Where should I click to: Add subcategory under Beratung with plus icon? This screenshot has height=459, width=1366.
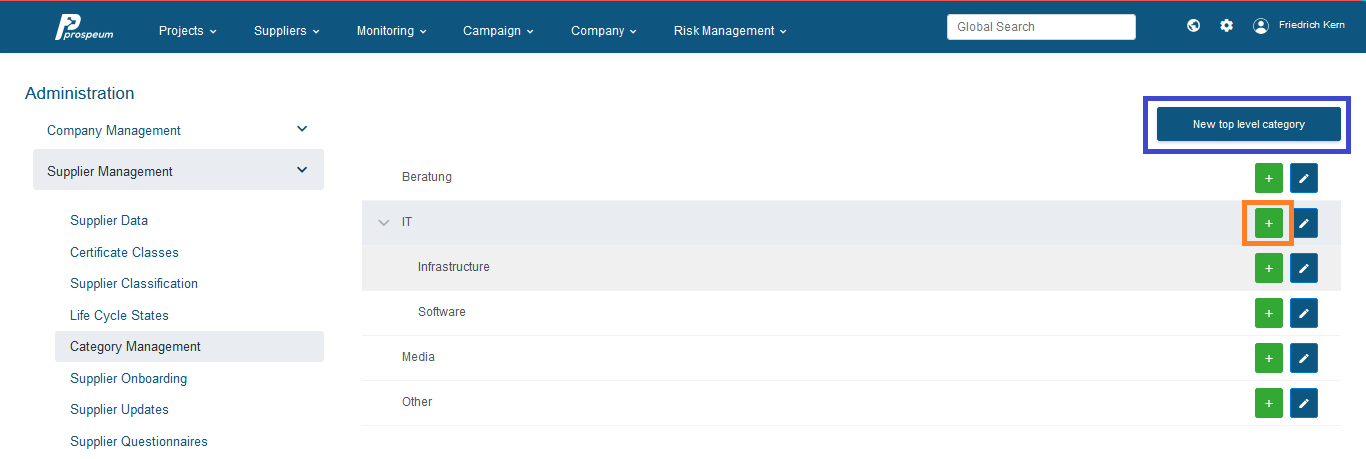pyautogui.click(x=1268, y=178)
